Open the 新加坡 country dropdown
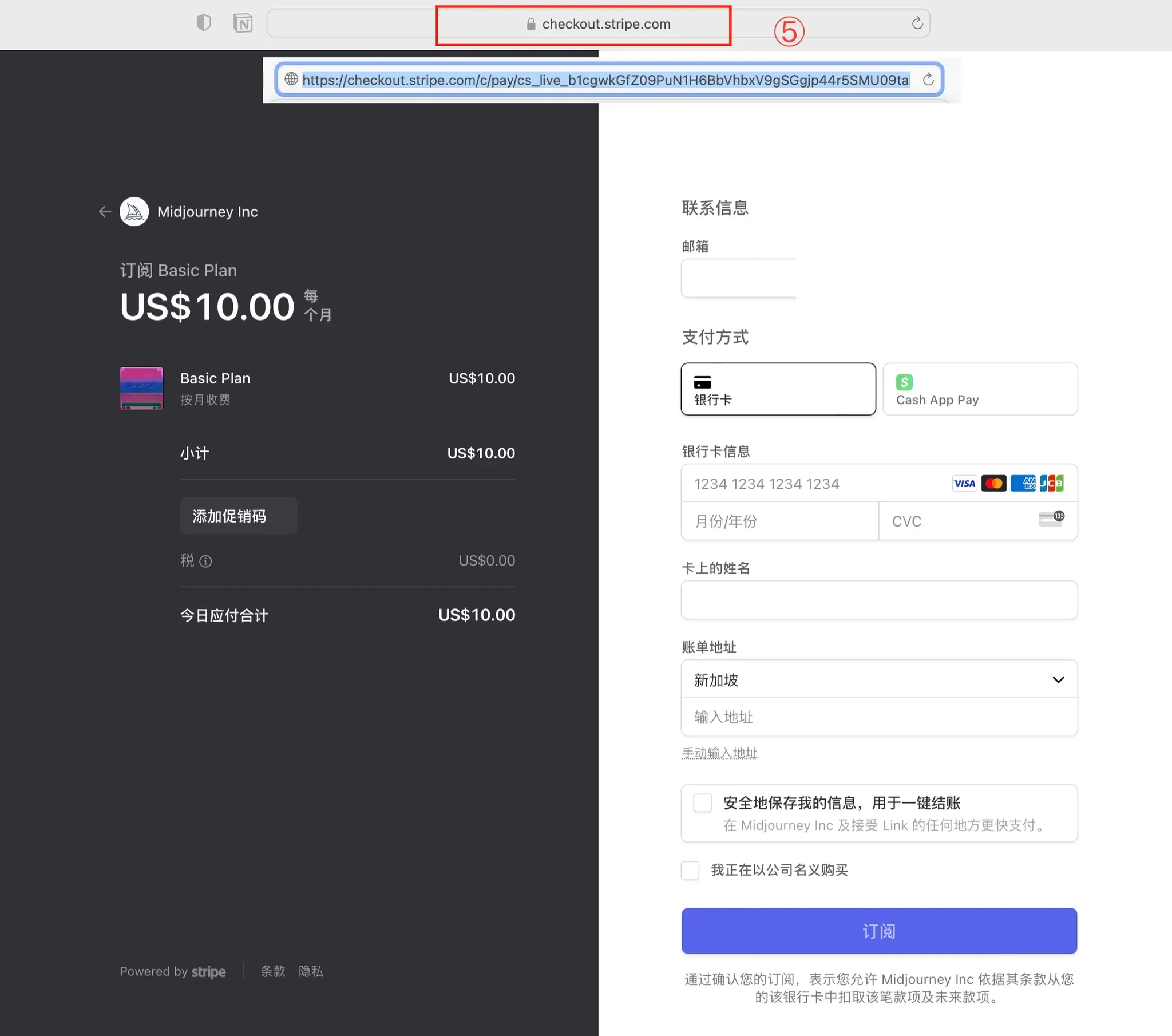The width and height of the screenshot is (1172, 1036). click(878, 680)
